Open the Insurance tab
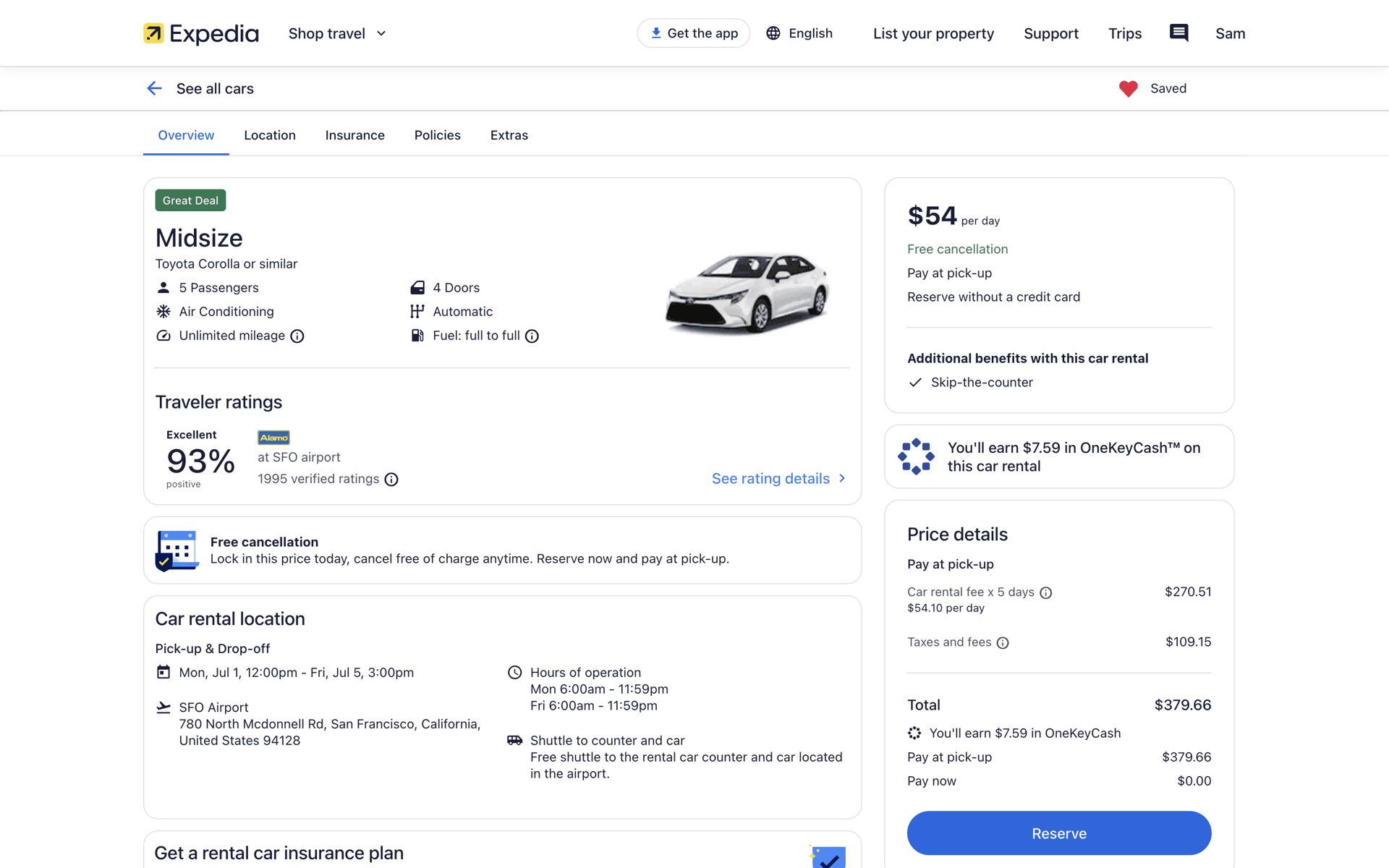The width and height of the screenshot is (1389, 868). 354,135
